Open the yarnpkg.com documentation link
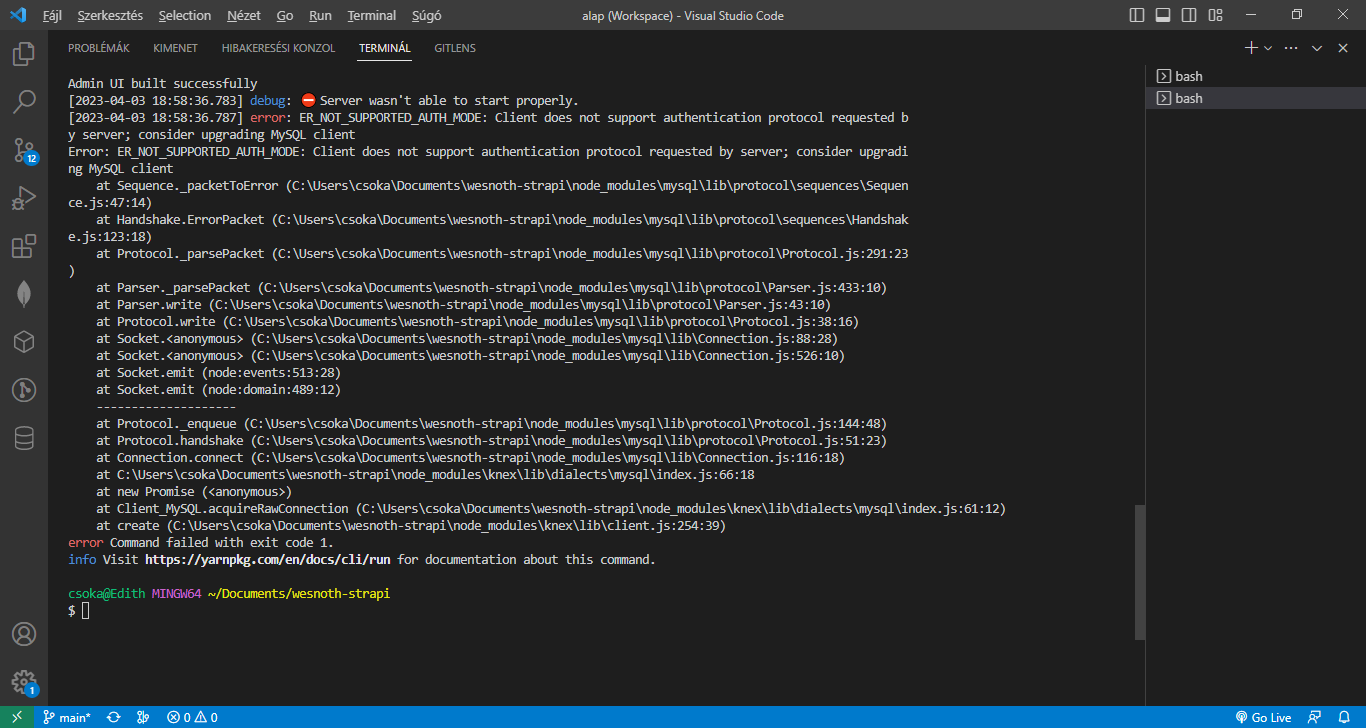 click(x=266, y=558)
